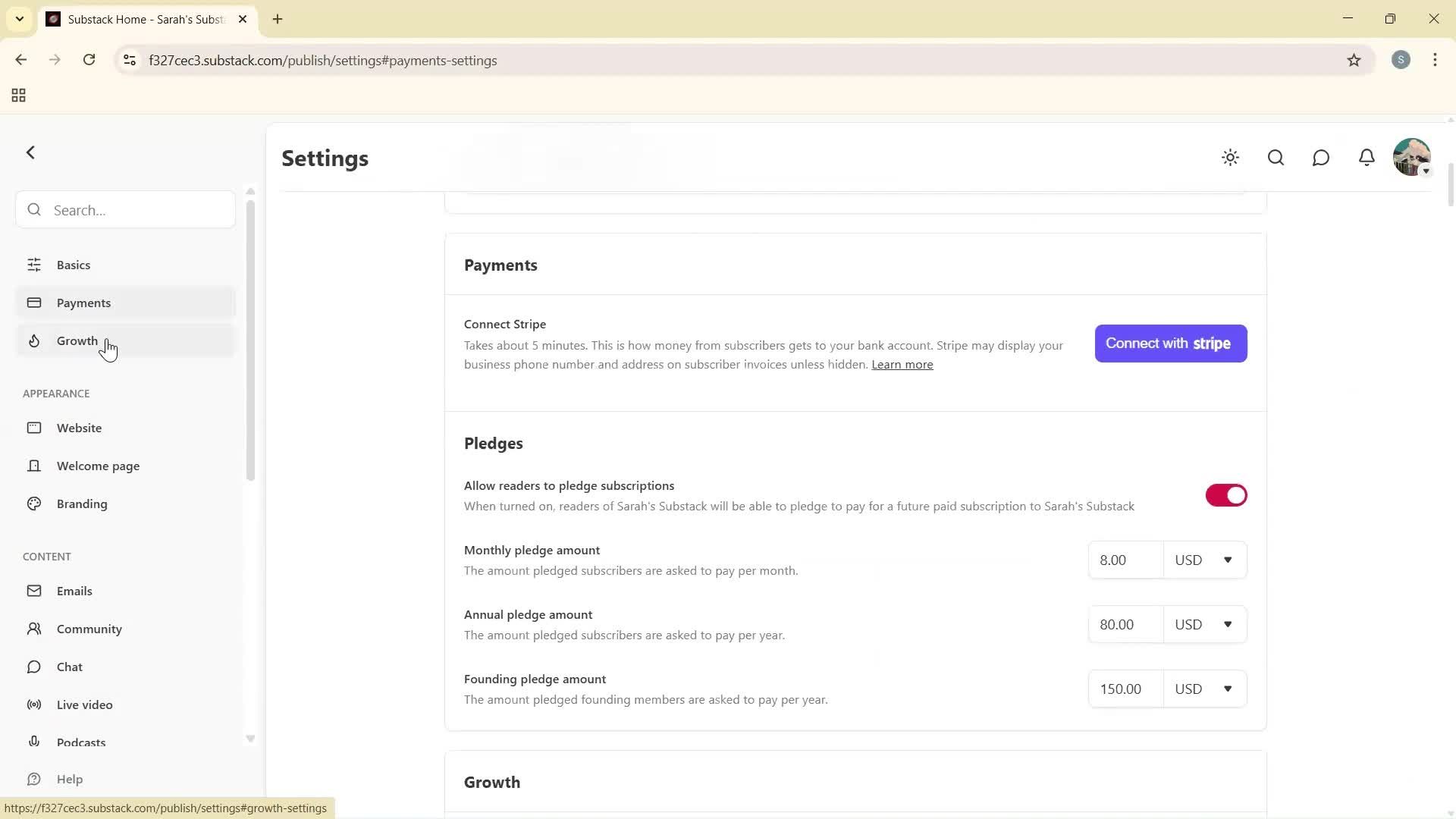Viewport: 1456px width, 819px height.
Task: Open notifications with the bell icon
Action: coord(1367,158)
